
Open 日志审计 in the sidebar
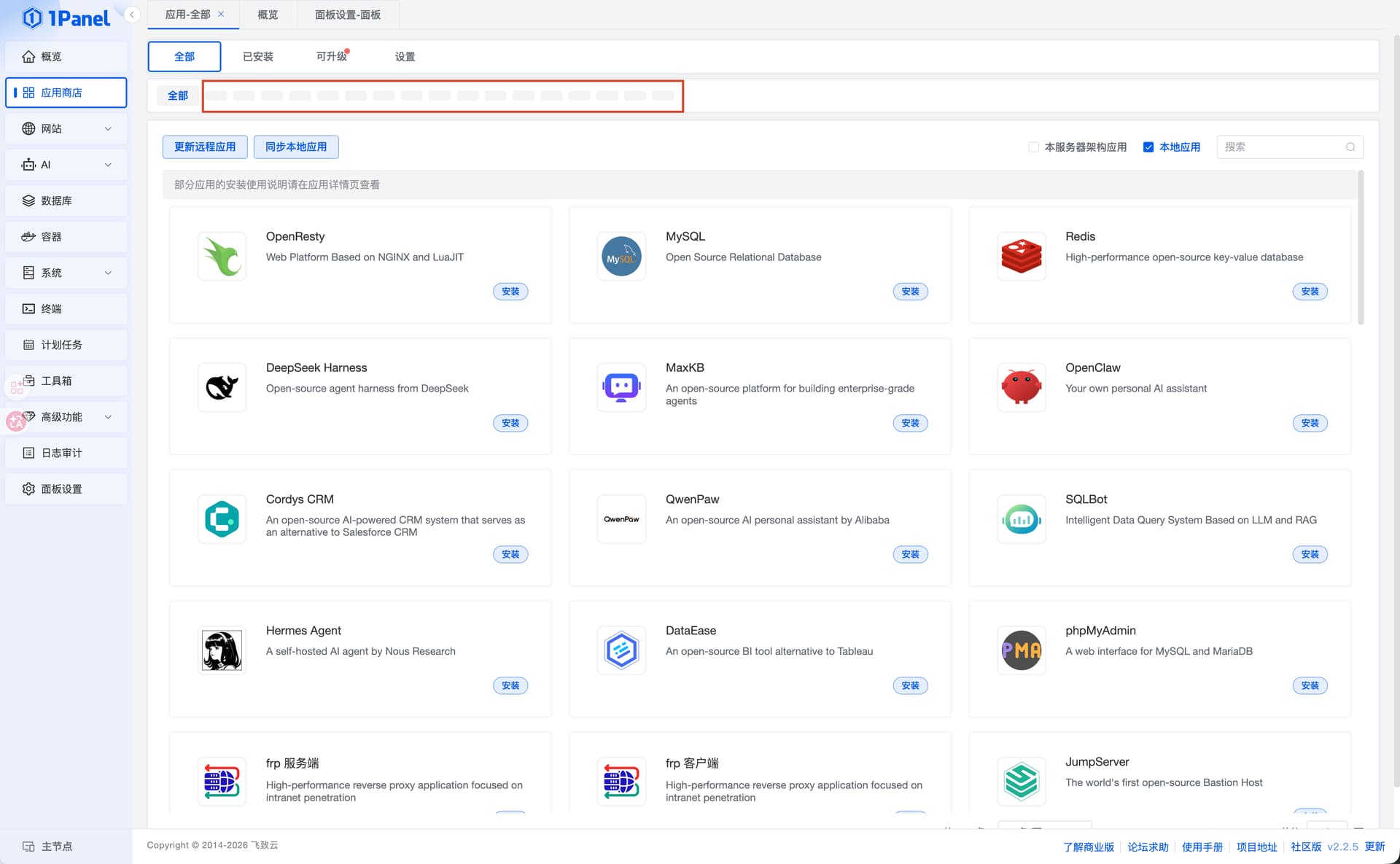pyautogui.click(x=66, y=453)
